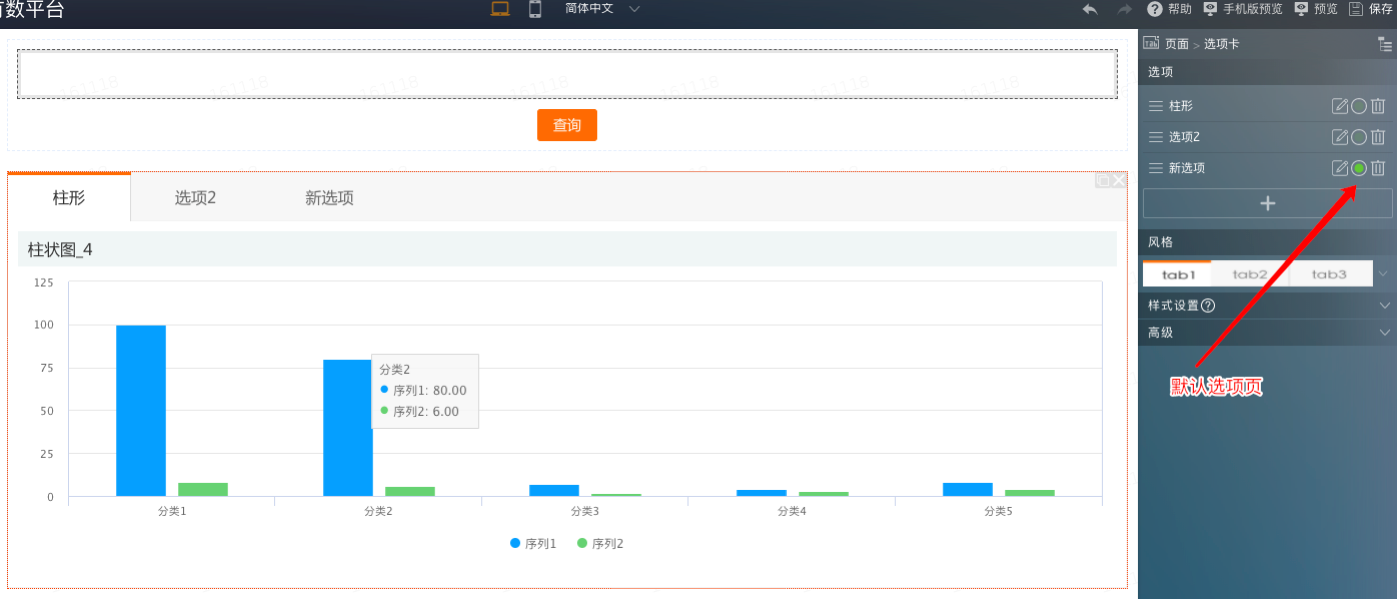Switch to the 柱形 tab
This screenshot has width=1397, height=599.
69,197
